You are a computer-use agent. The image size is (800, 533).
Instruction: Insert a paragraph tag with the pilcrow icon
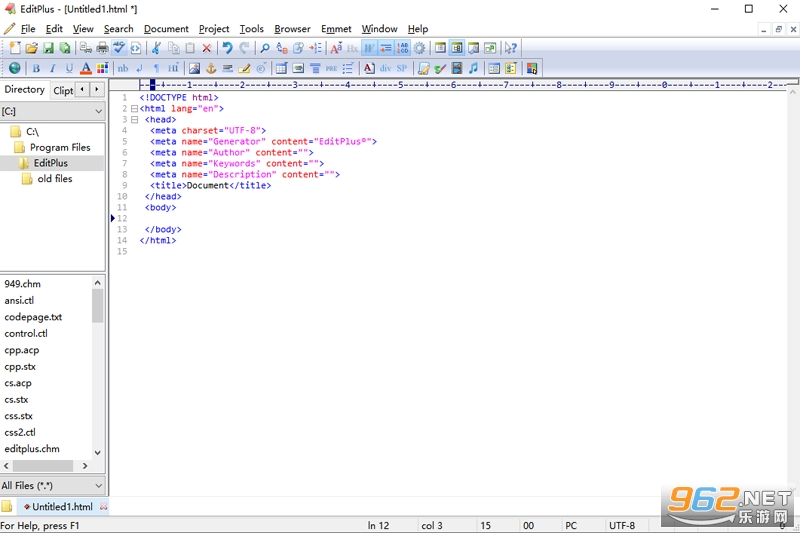(156, 68)
